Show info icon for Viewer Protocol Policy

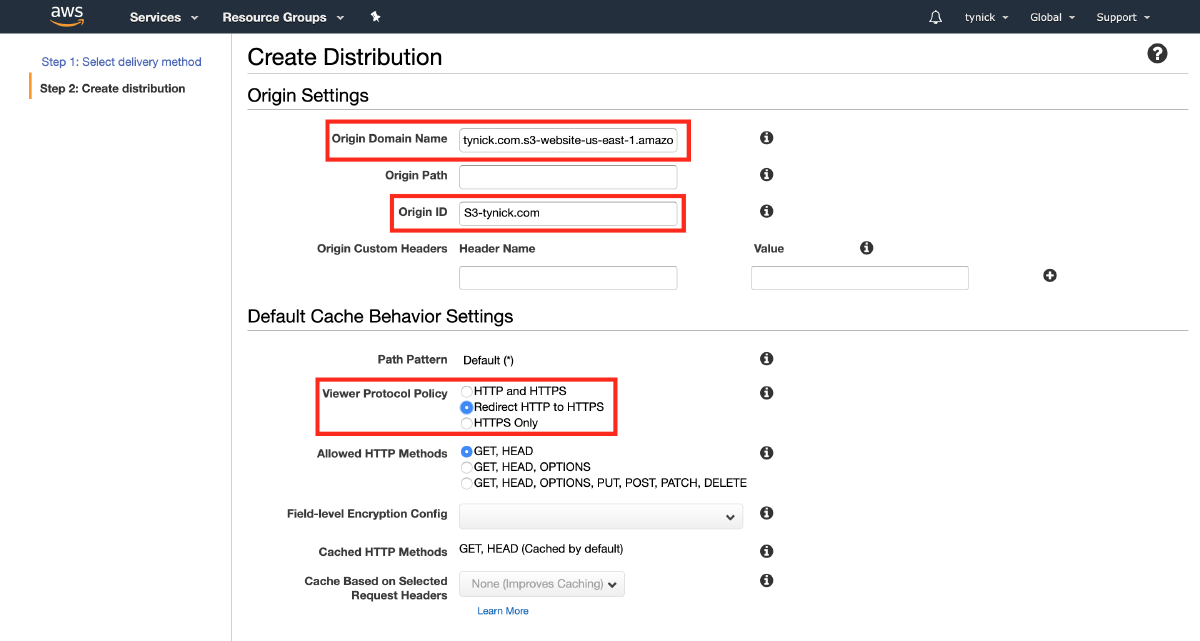tap(766, 393)
